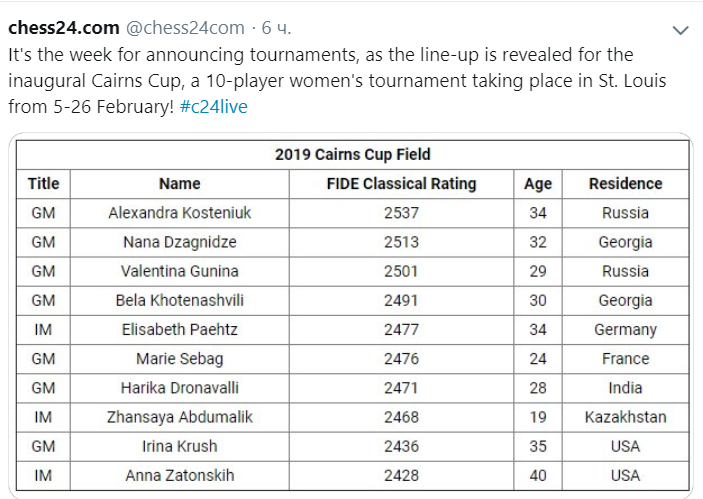Follow the #c24live hashtag link

pos(214,106)
